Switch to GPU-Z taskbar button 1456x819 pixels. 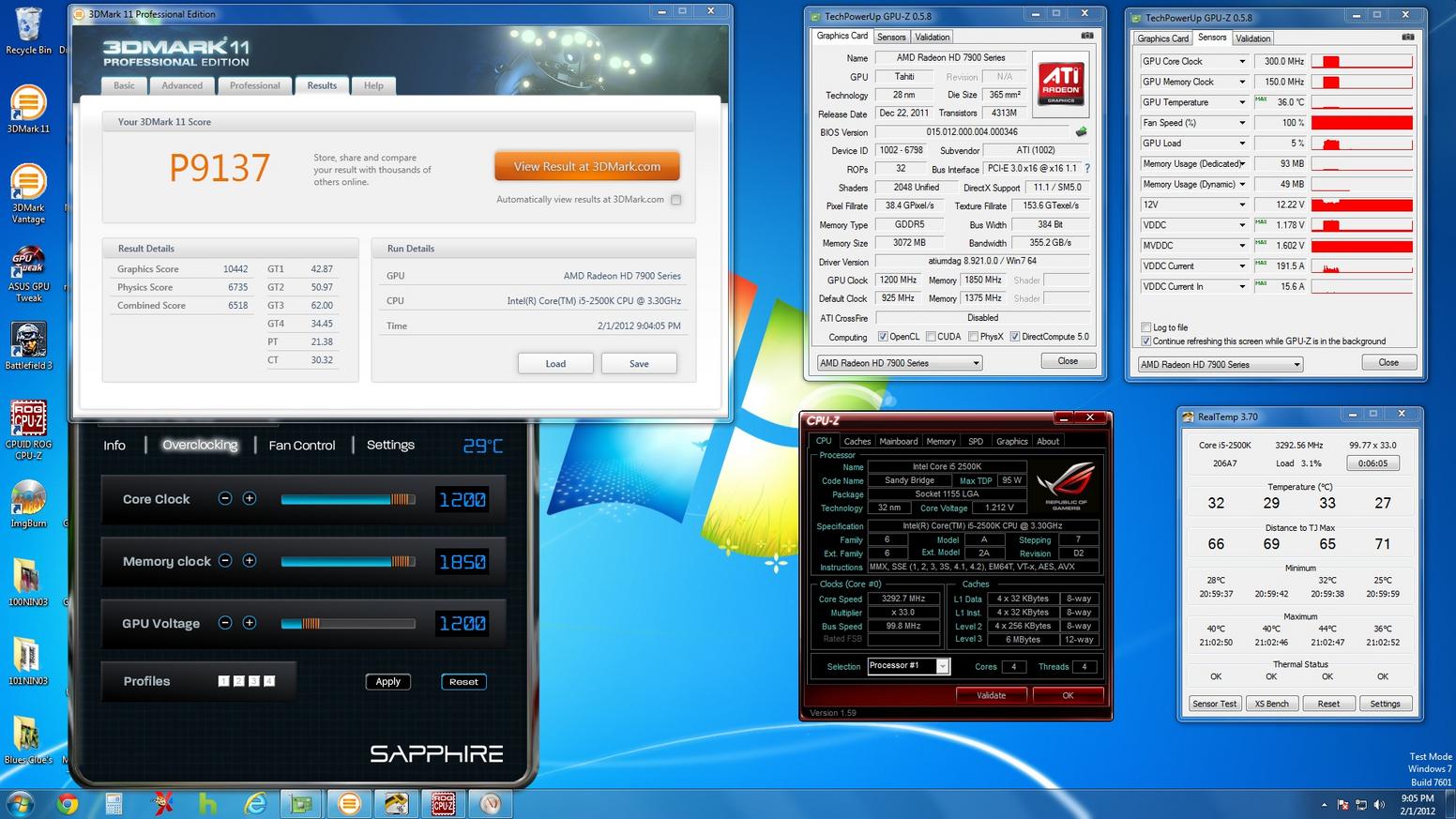point(301,804)
